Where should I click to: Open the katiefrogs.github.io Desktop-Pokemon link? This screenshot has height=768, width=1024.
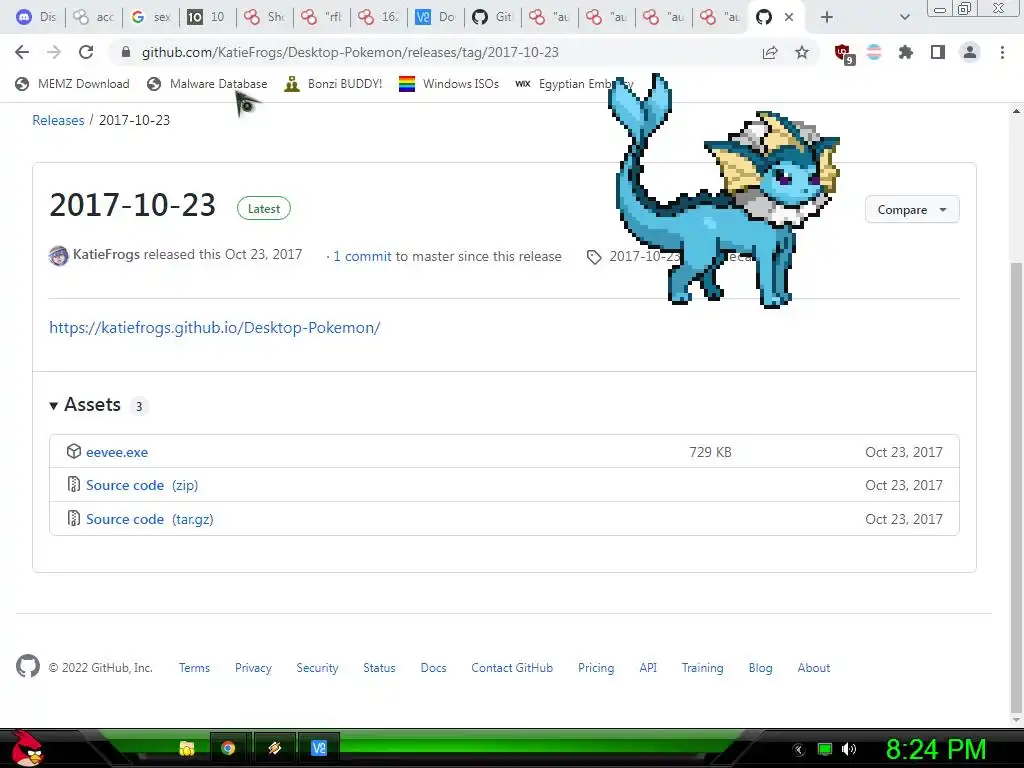click(215, 327)
